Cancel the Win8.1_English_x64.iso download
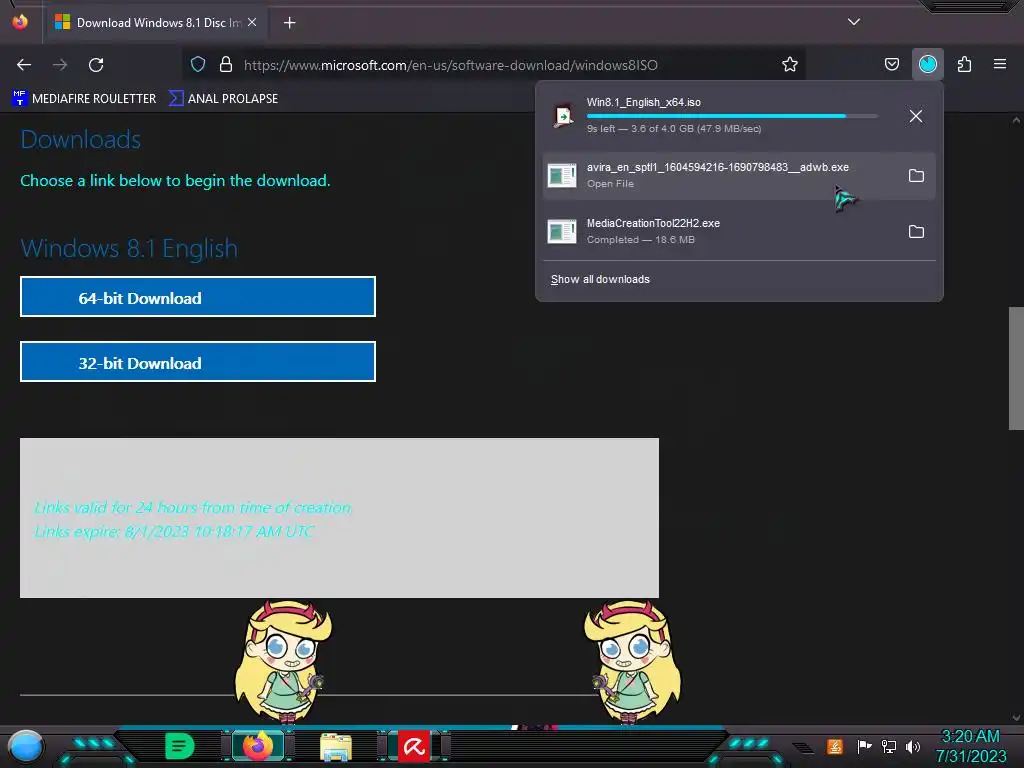Viewport: 1024px width, 768px height. click(916, 116)
